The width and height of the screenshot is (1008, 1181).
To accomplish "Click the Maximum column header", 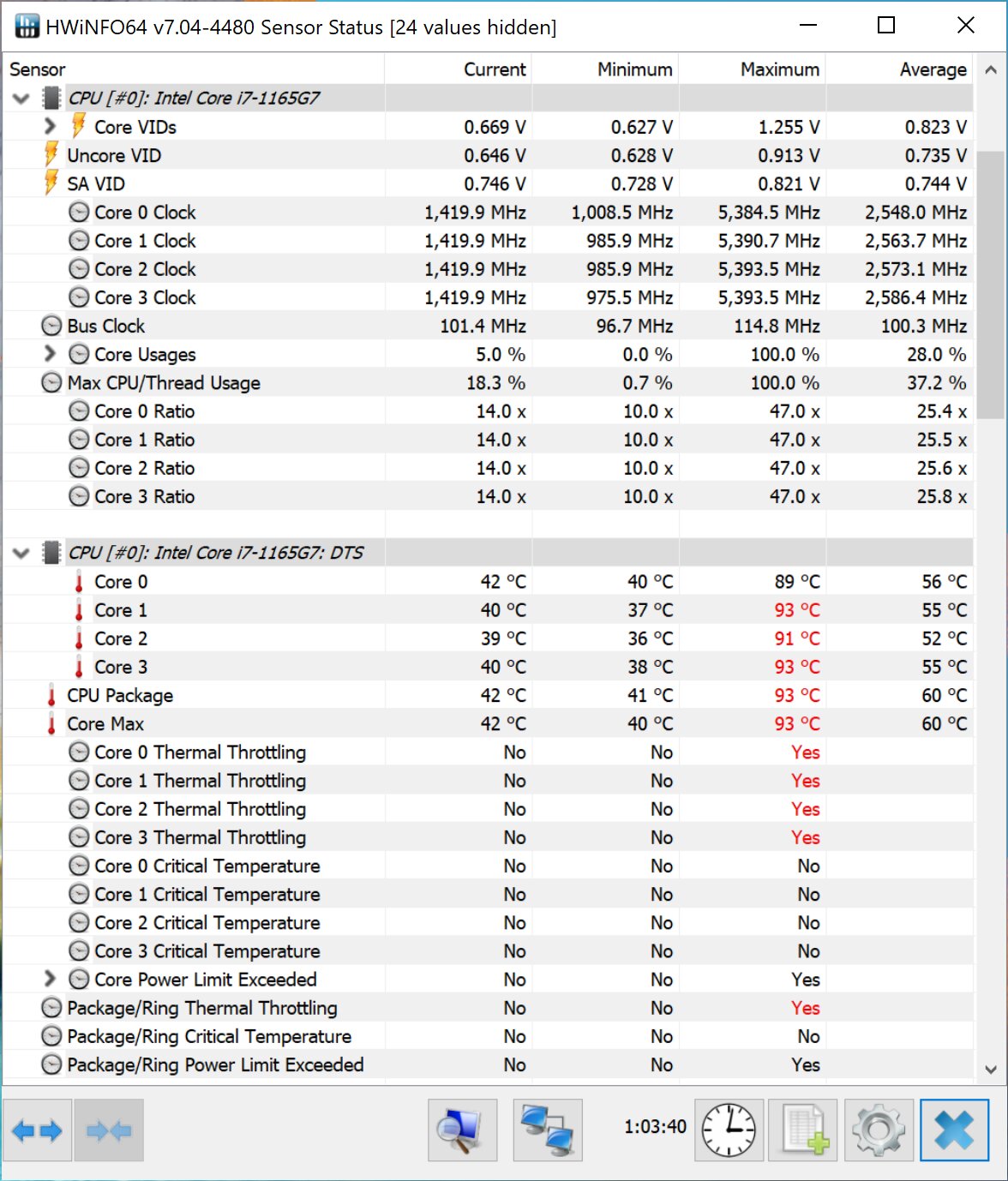I will pyautogui.click(x=779, y=69).
